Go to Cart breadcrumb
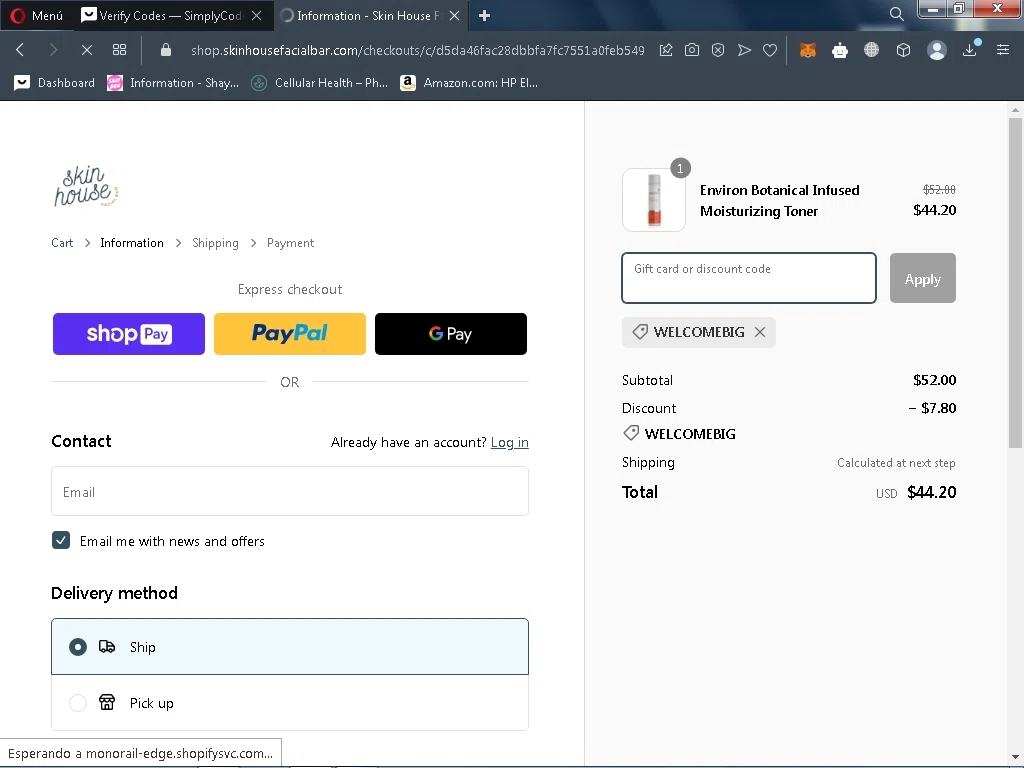The height and width of the screenshot is (768, 1024). tap(62, 243)
